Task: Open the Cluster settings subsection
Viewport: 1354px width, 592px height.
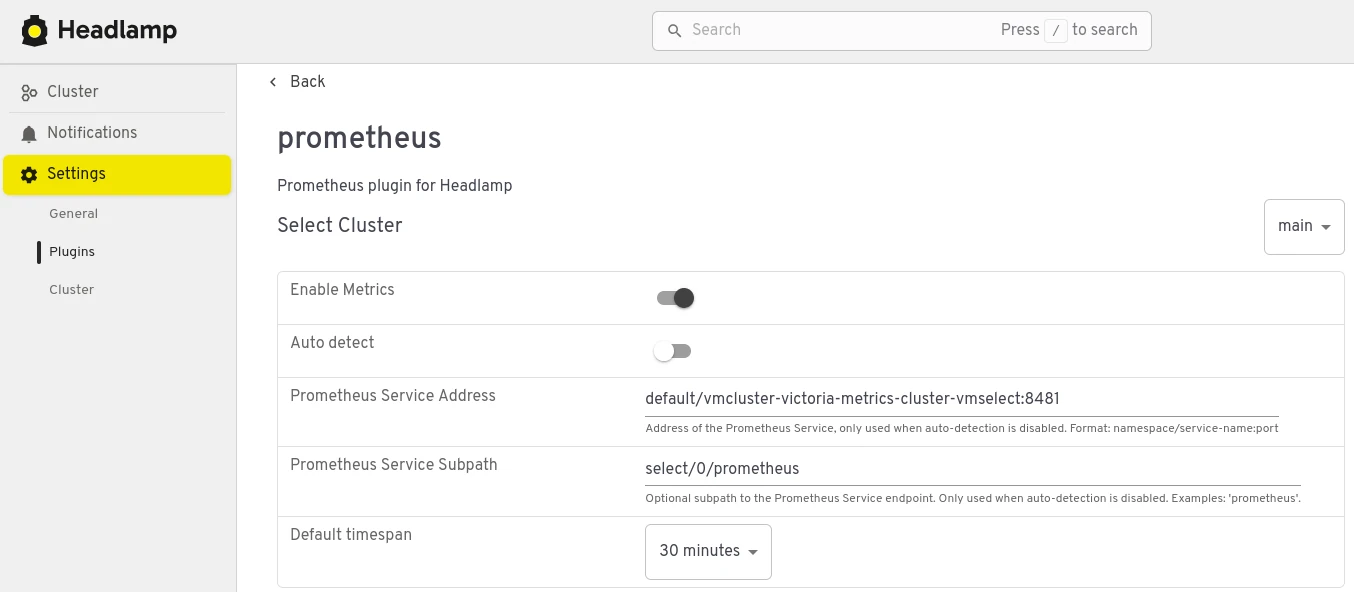Action: (x=71, y=289)
